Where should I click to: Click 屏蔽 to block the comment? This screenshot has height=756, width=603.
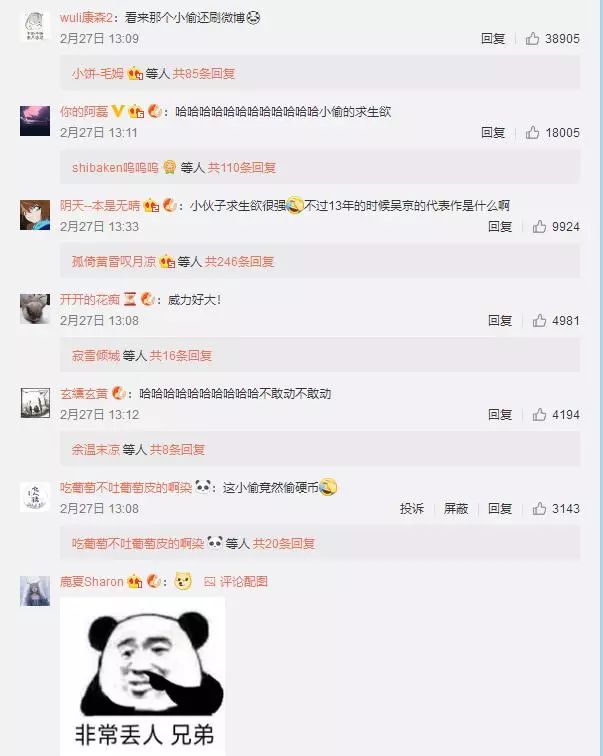(x=456, y=509)
